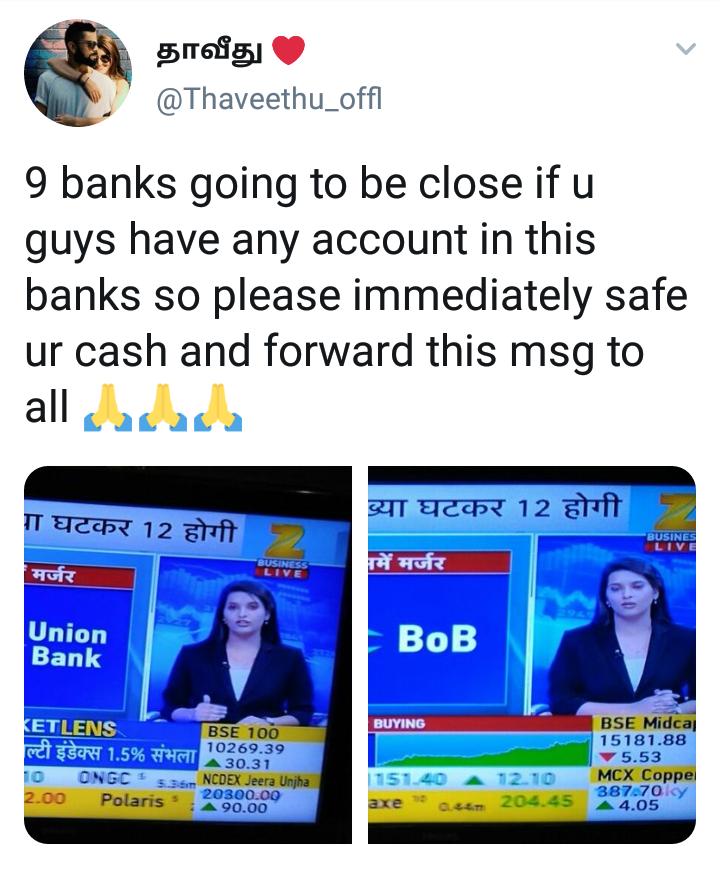This screenshot has width=720, height=870.
Task: Click the green stock chart area
Action: coord(480,750)
